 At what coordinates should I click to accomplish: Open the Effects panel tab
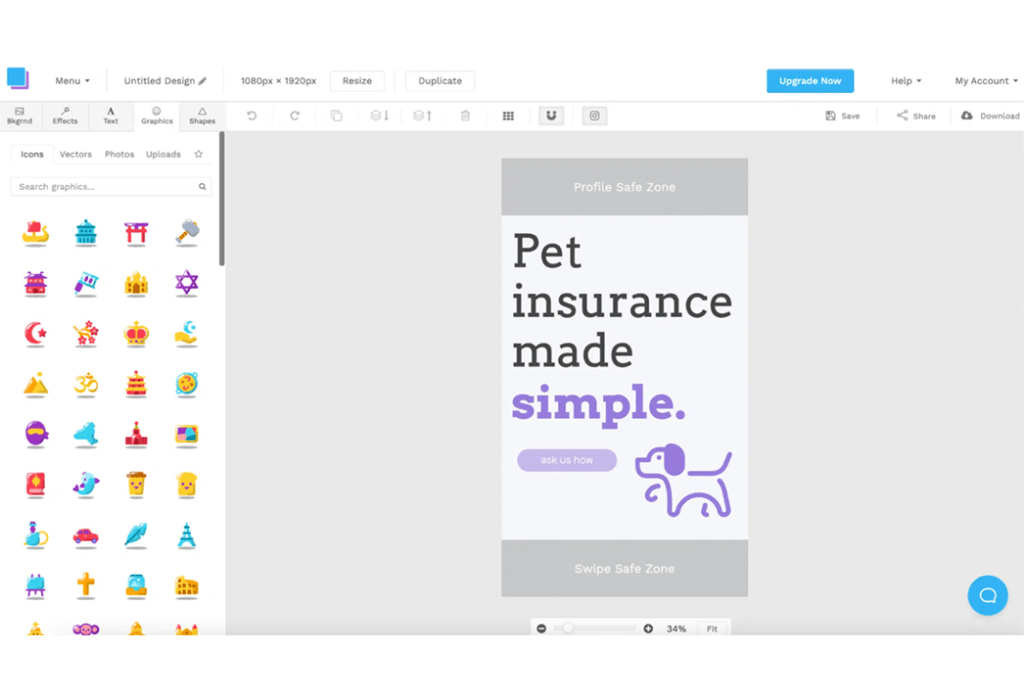[x=65, y=116]
